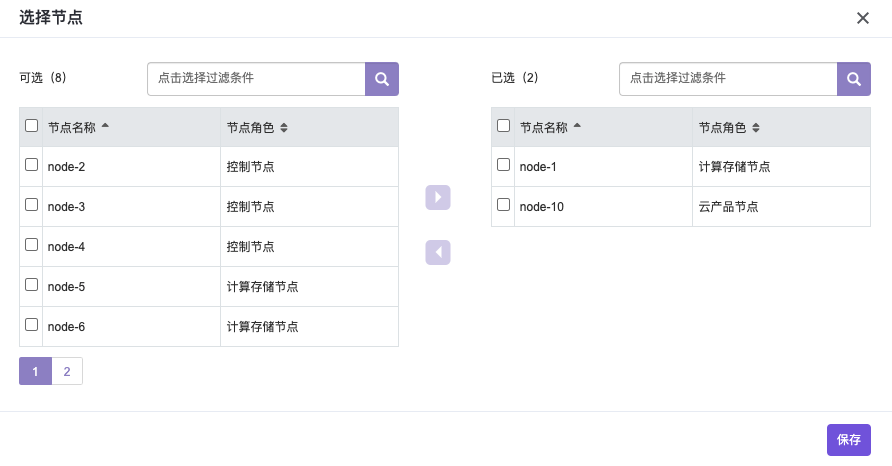Sort available nodes by node role
The height and width of the screenshot is (466, 892).
point(284,128)
